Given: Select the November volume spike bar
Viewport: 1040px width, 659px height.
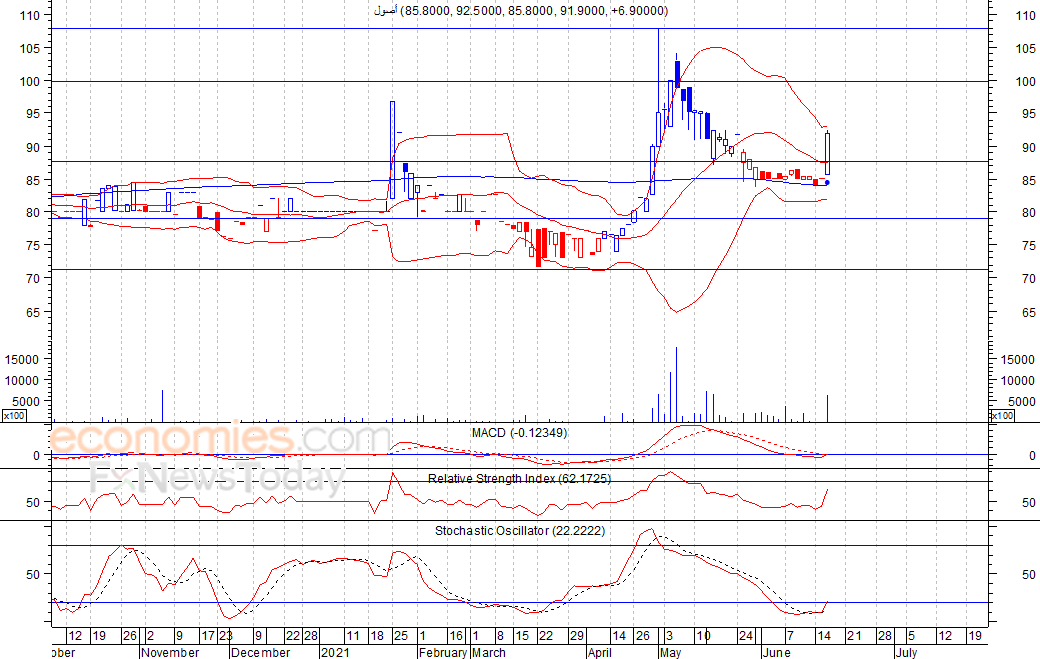Looking at the screenshot, I should [162, 406].
